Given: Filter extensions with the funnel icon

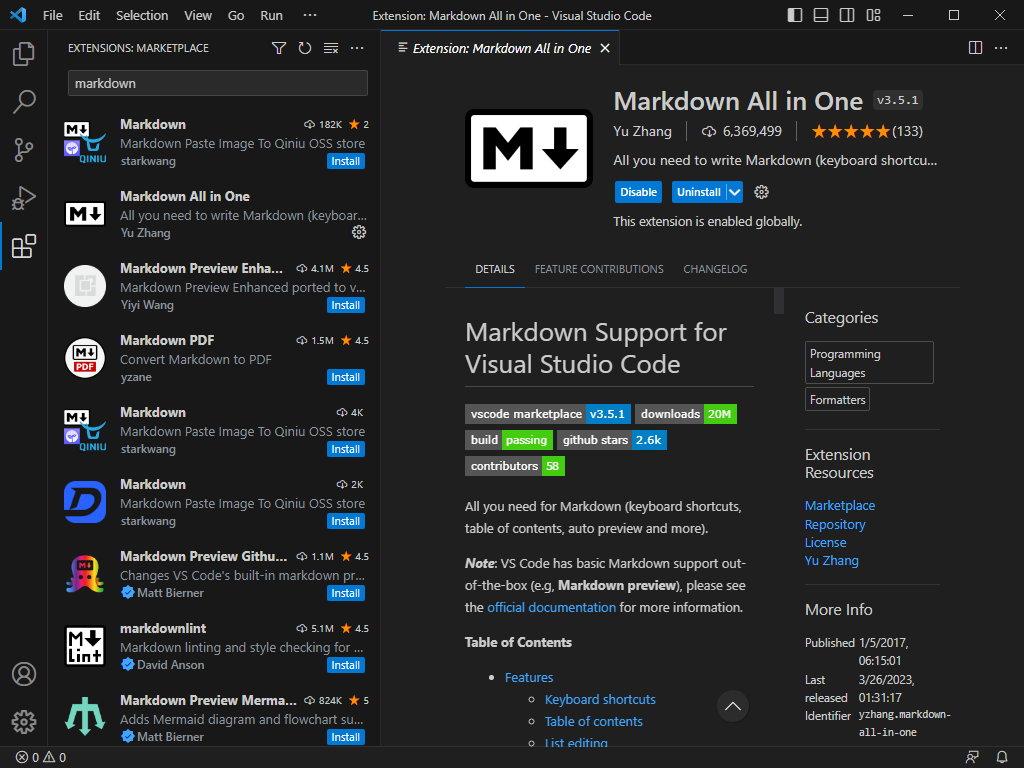Looking at the screenshot, I should [279, 48].
